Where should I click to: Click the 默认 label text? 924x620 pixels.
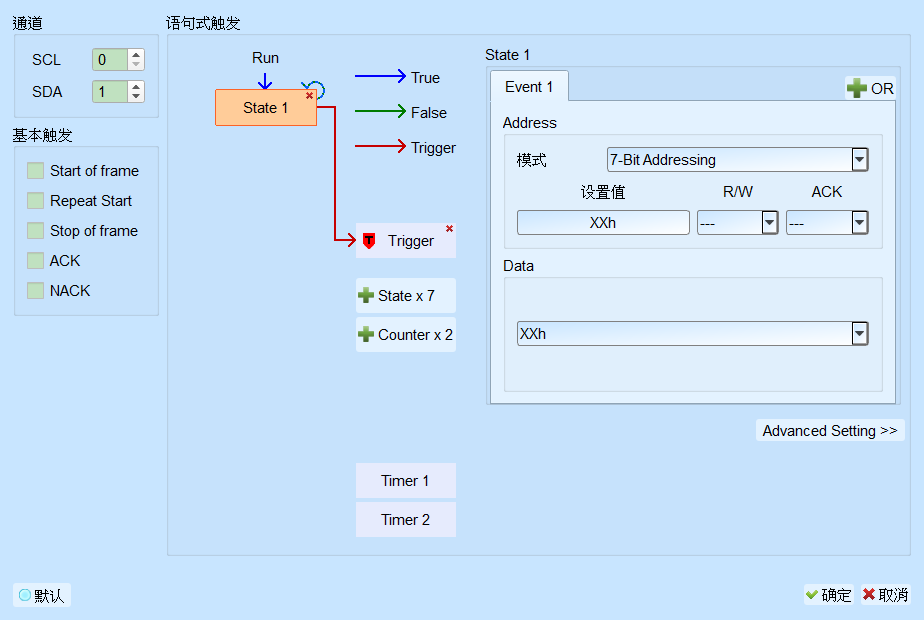point(49,596)
